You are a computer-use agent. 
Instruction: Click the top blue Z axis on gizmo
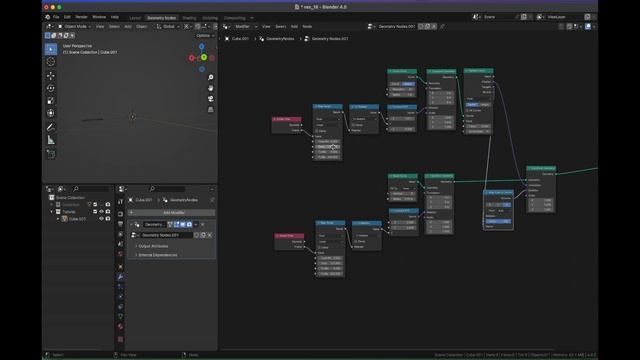pos(202,47)
